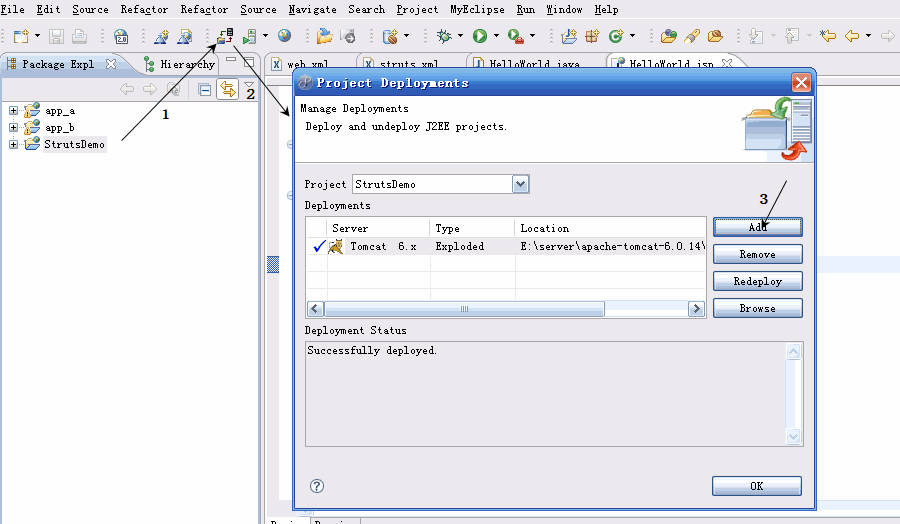Open the Run dropdown arrow

[496, 36]
